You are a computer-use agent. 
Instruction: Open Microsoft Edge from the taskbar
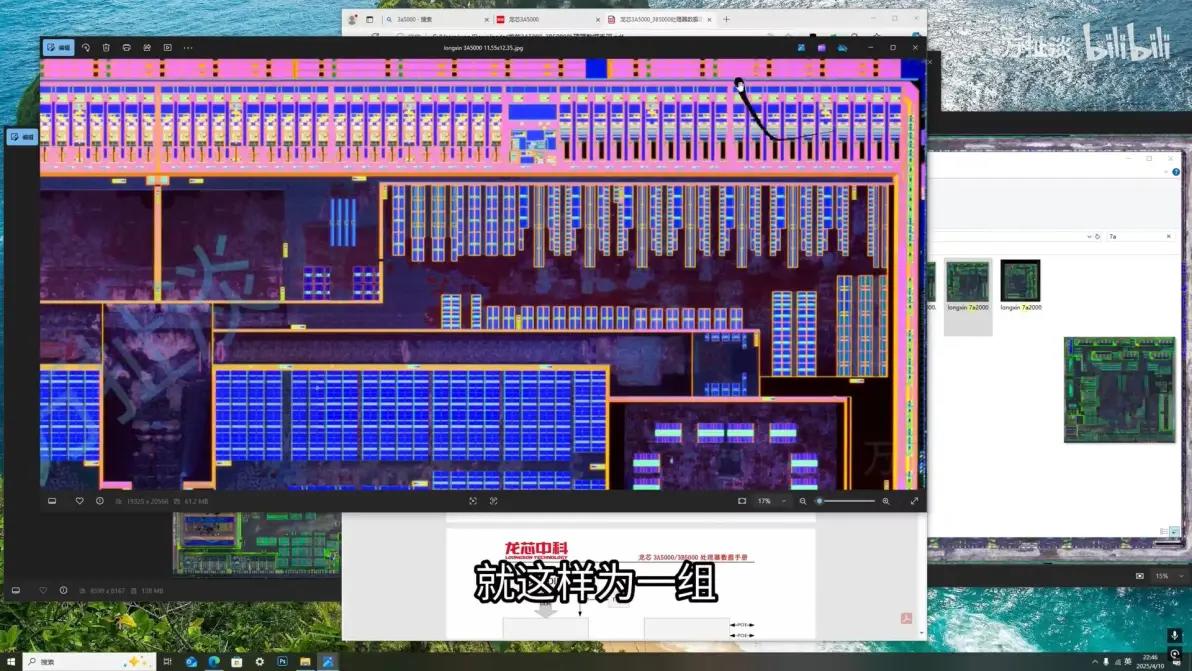[214, 662]
